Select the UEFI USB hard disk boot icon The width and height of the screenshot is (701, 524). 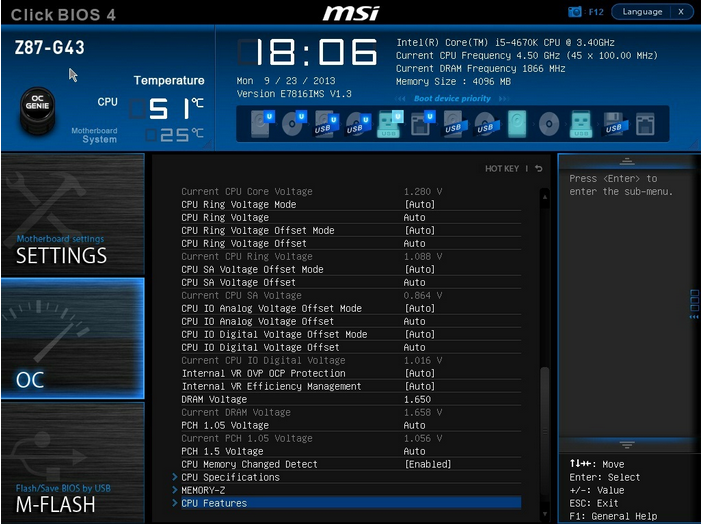tap(326, 124)
